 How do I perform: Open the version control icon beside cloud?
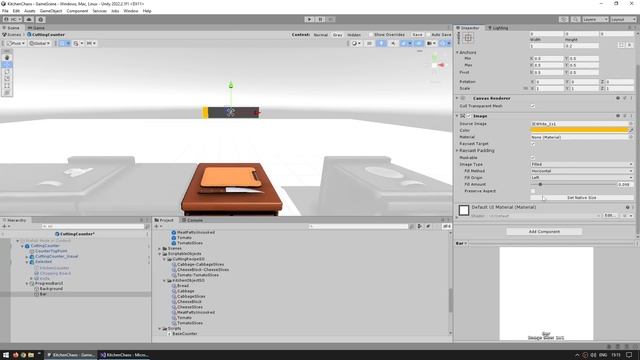tap(40, 19)
